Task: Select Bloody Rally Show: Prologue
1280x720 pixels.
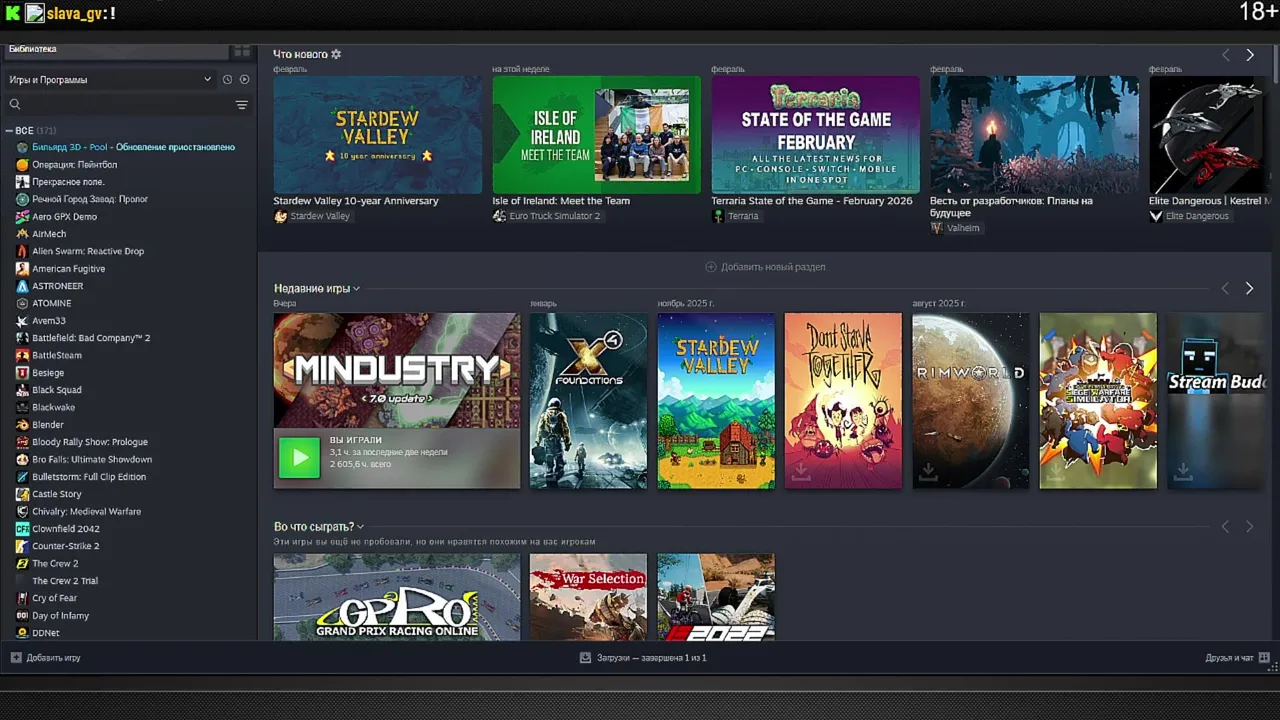Action: pyautogui.click(x=90, y=442)
